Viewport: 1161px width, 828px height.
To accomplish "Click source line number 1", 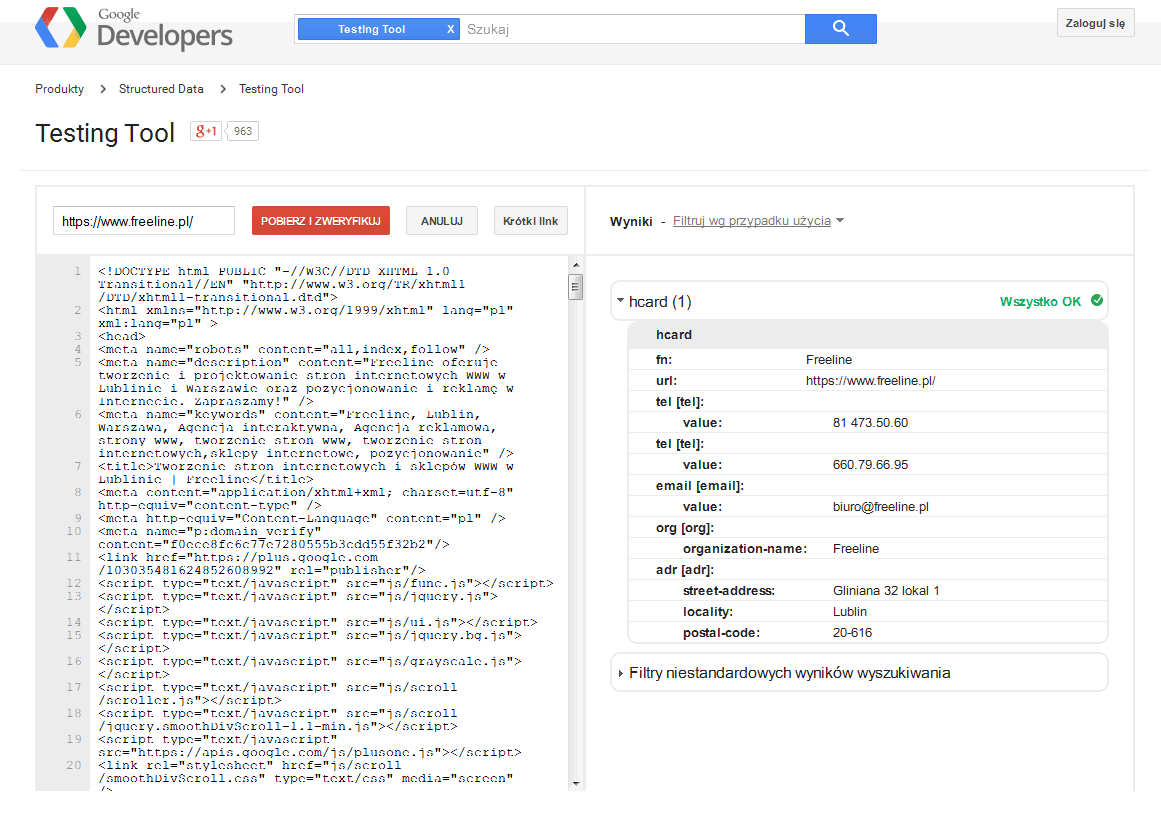I will [77, 271].
